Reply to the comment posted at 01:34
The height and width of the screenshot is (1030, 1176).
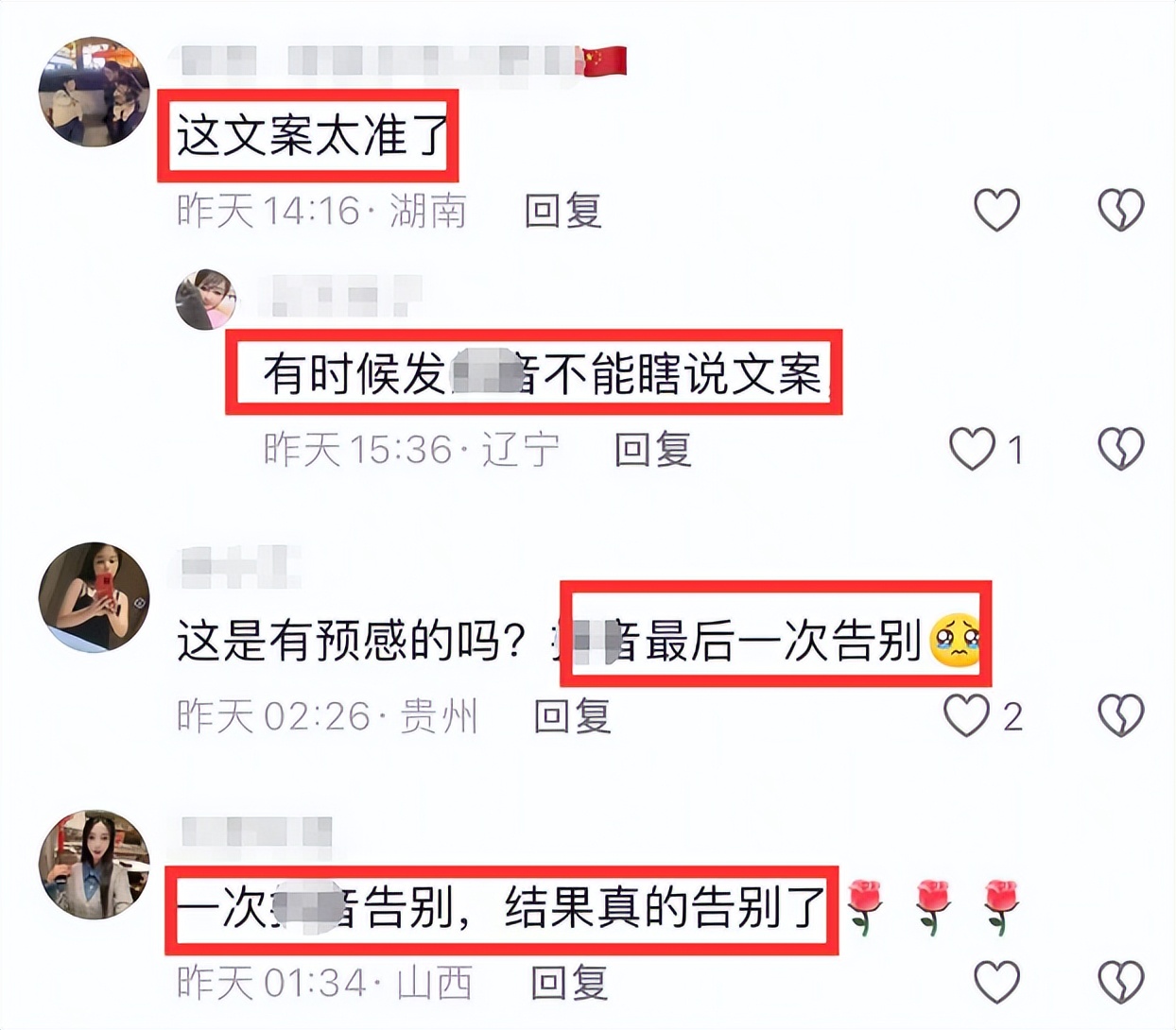(569, 983)
